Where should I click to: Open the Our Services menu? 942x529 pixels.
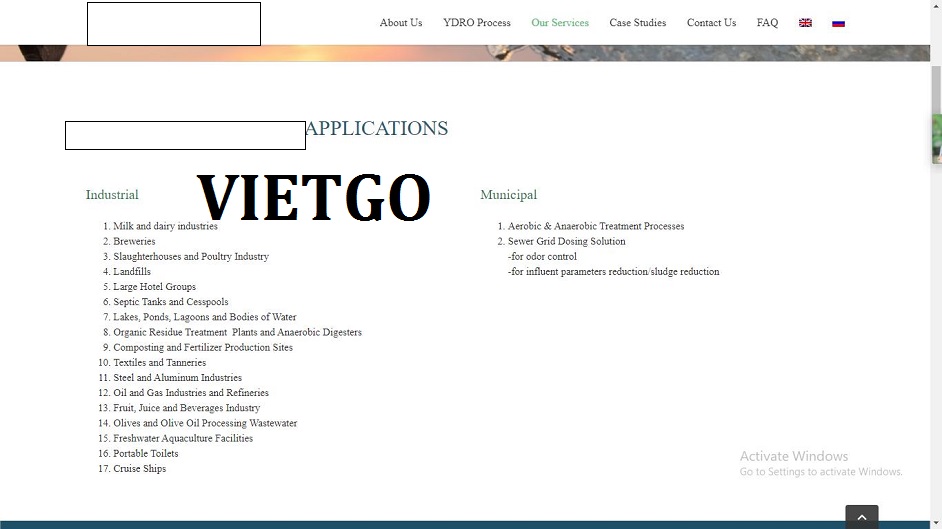pyautogui.click(x=560, y=23)
